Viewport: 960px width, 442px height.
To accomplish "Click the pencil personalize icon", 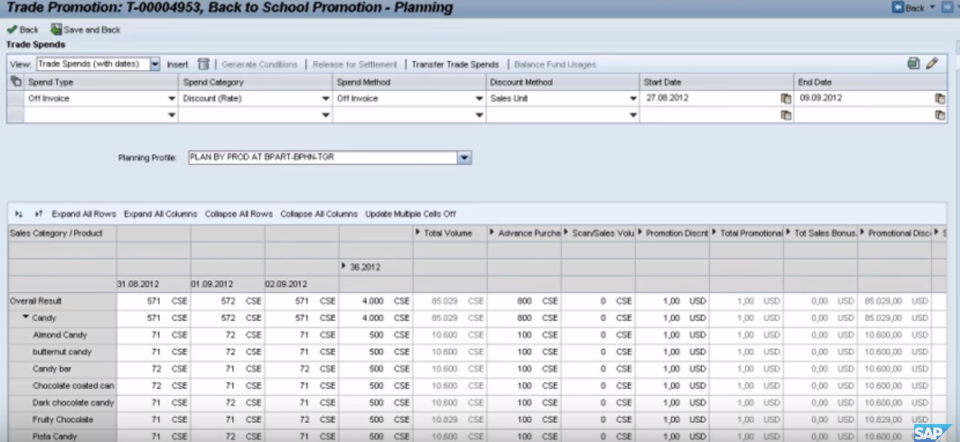I will (932, 63).
